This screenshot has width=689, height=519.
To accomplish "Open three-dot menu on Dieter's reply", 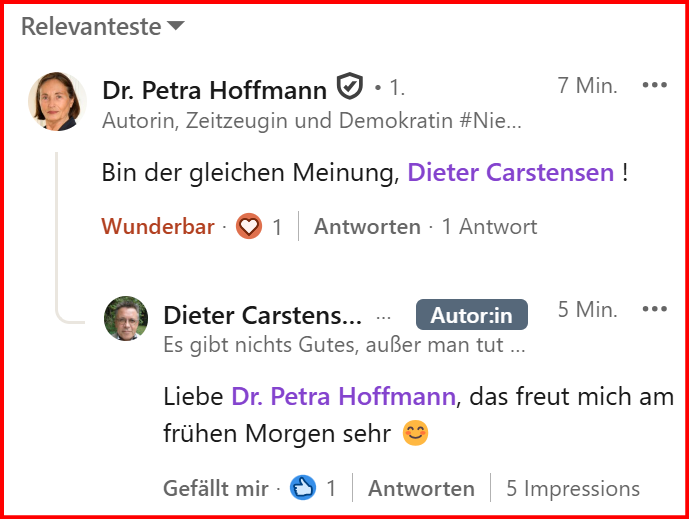I will click(654, 309).
